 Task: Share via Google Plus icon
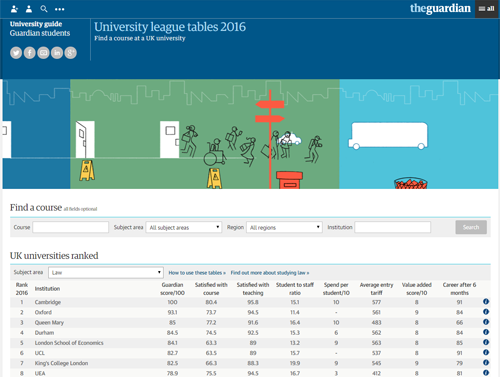[x=71, y=53]
